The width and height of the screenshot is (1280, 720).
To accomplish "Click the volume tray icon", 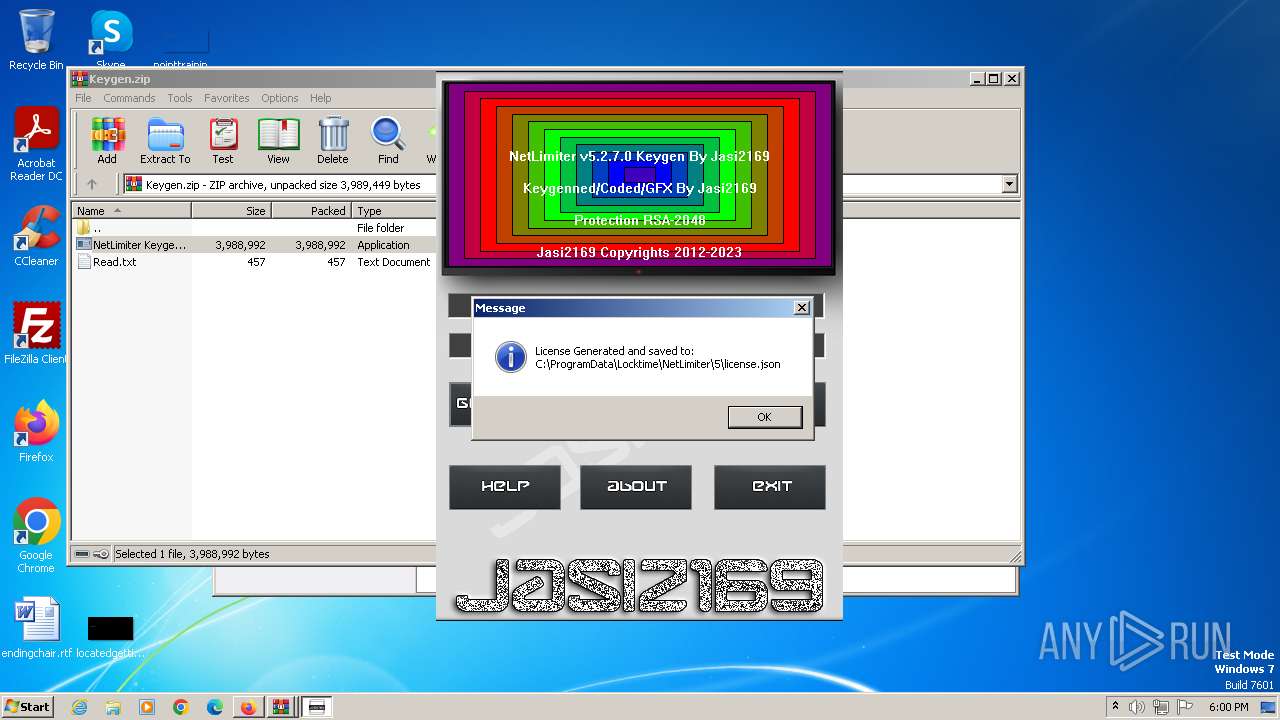I will (1137, 707).
